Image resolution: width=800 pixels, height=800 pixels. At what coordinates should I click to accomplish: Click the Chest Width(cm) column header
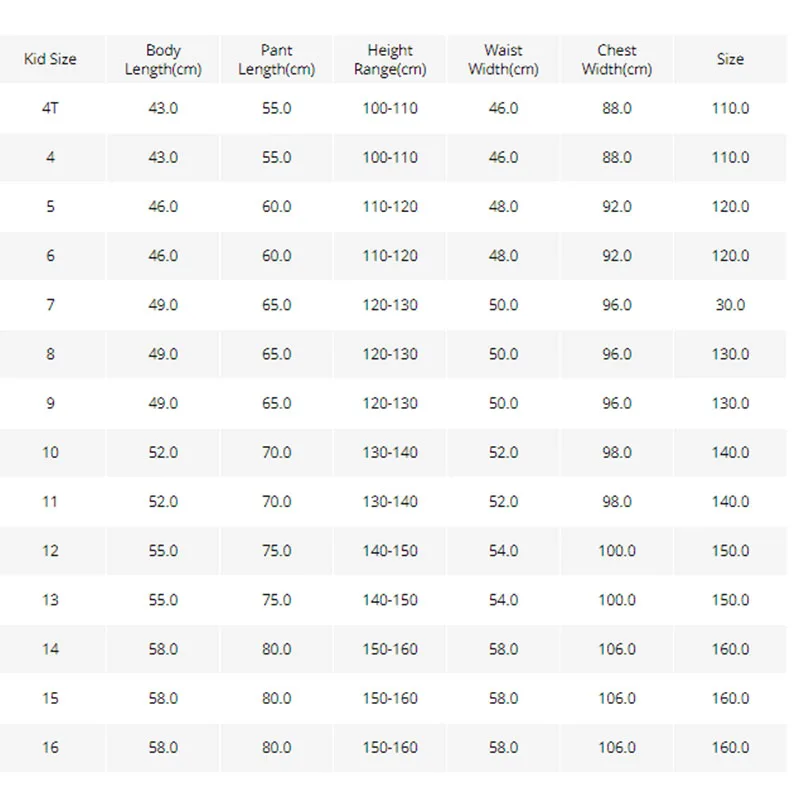617,59
